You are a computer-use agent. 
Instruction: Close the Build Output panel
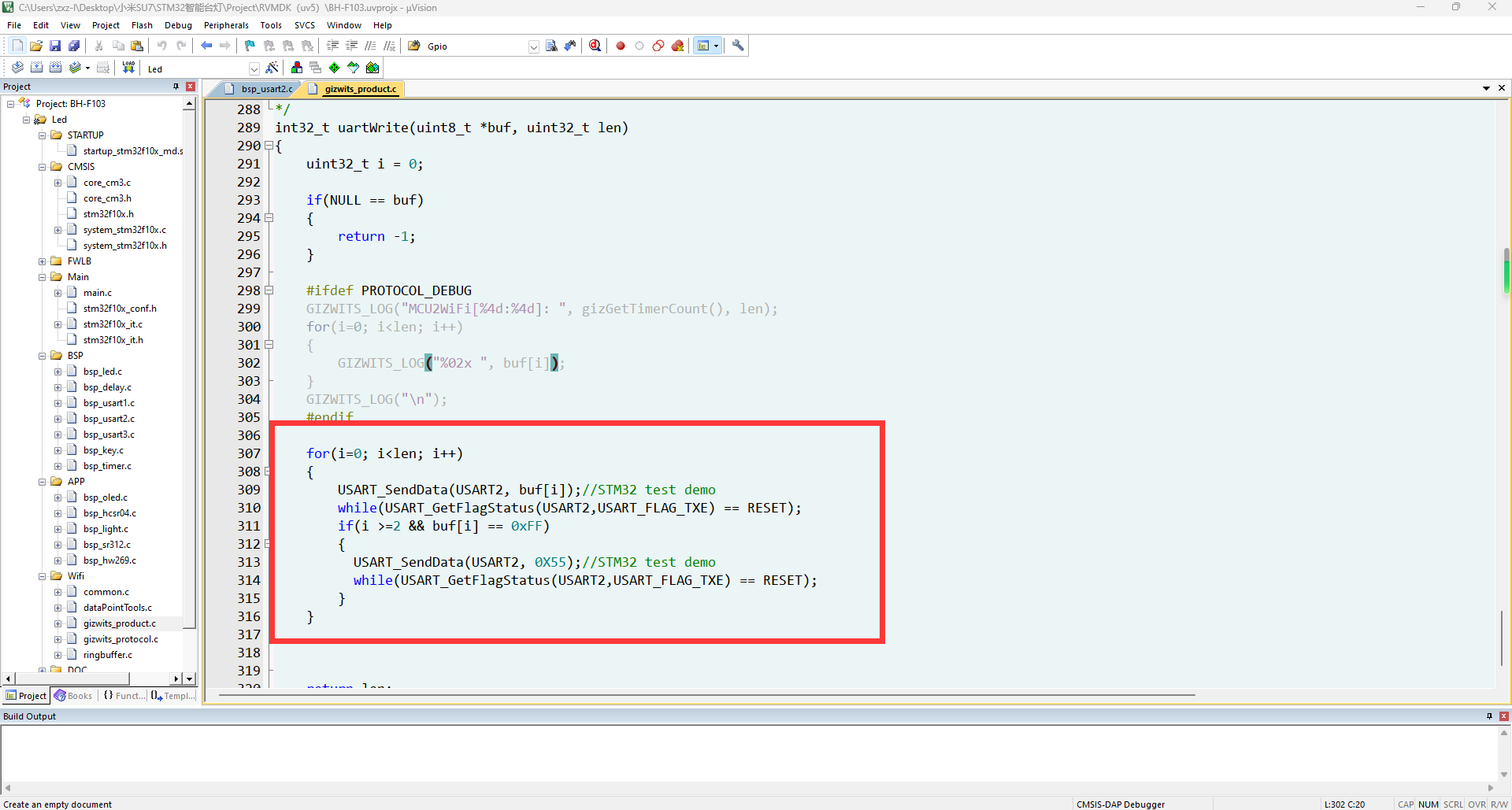(1503, 716)
